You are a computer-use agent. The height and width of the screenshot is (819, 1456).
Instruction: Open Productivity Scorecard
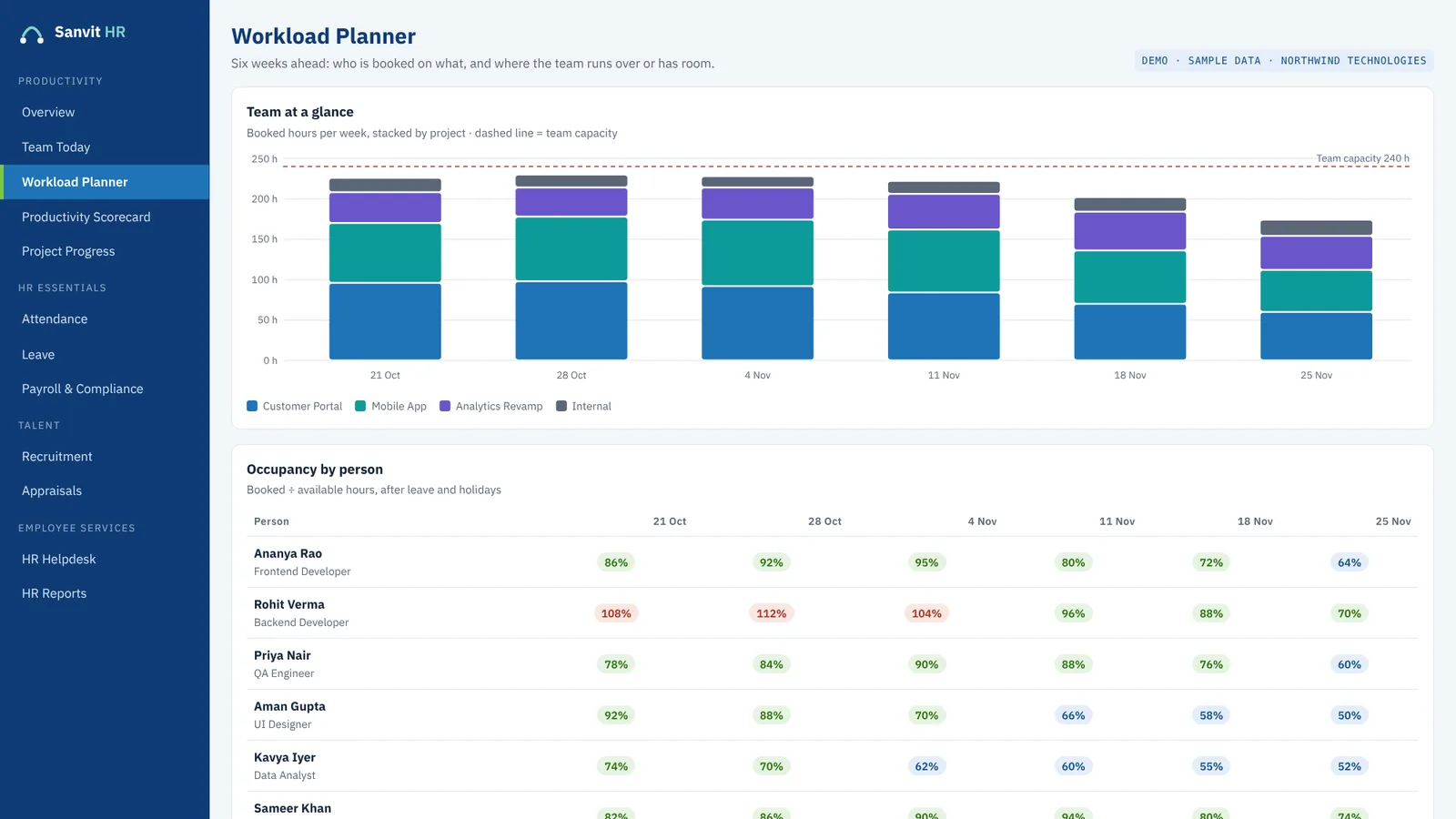point(105,217)
